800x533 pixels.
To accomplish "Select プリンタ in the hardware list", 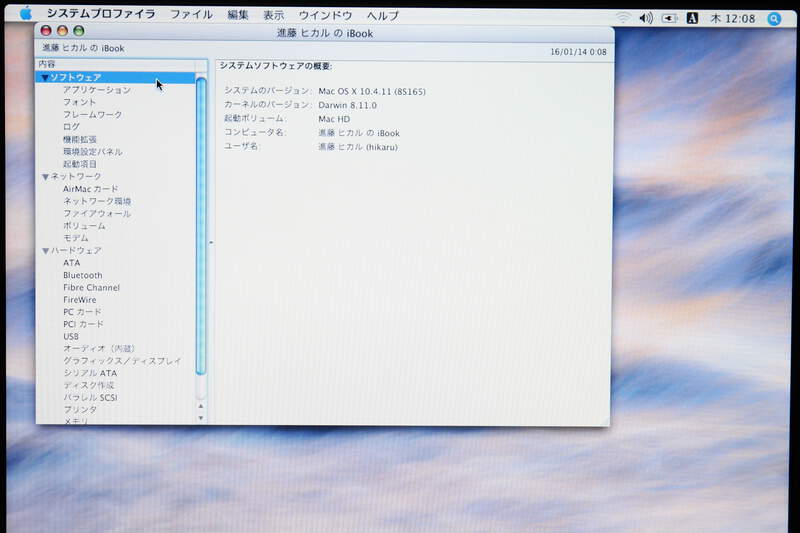I will [80, 410].
